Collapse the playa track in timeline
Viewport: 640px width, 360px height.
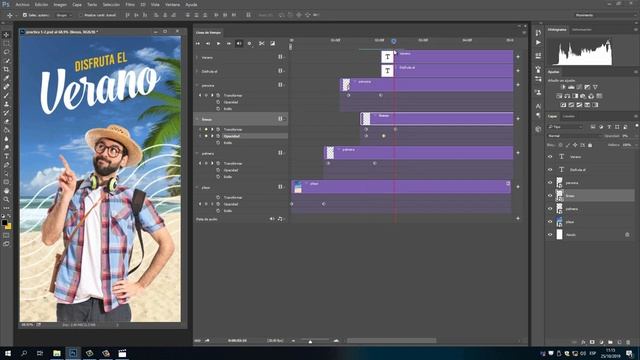coord(198,187)
